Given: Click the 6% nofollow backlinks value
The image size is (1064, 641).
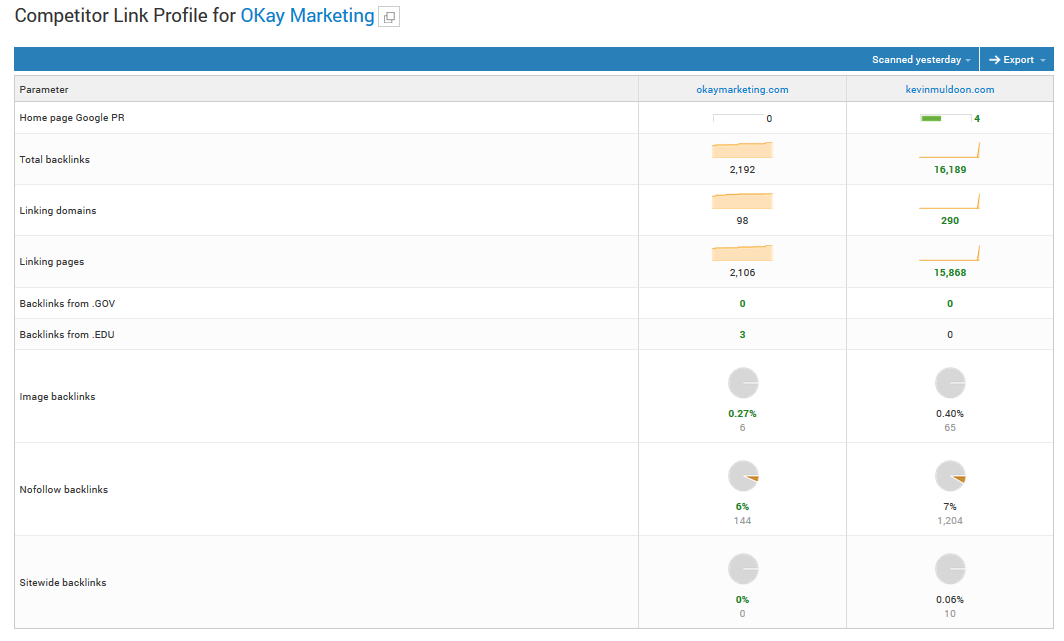Looking at the screenshot, I should pos(742,507).
